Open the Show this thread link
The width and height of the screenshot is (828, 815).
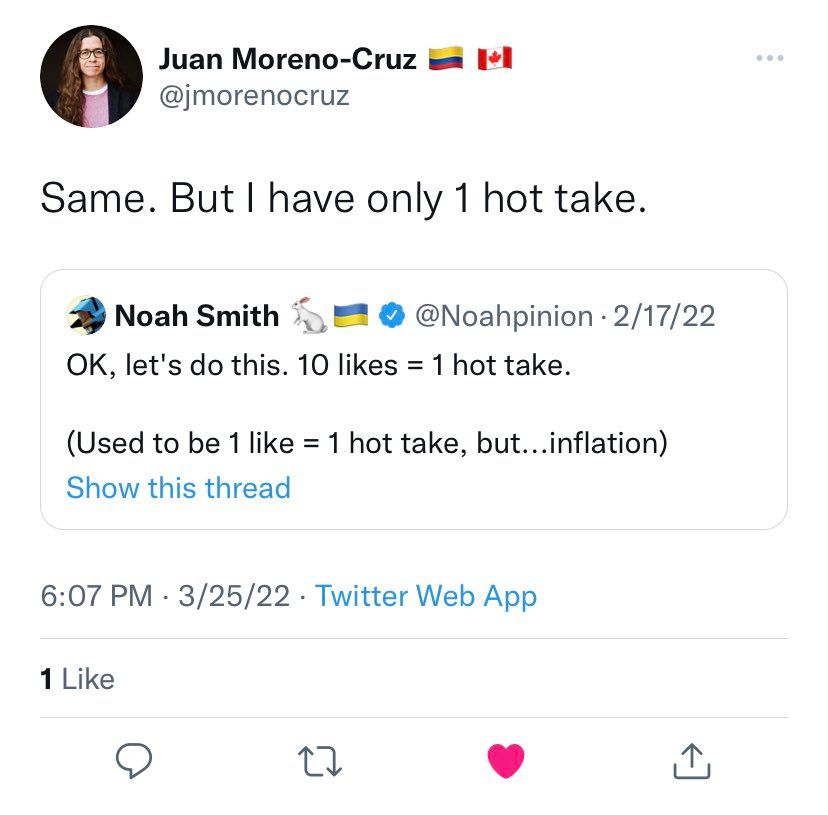(178, 488)
